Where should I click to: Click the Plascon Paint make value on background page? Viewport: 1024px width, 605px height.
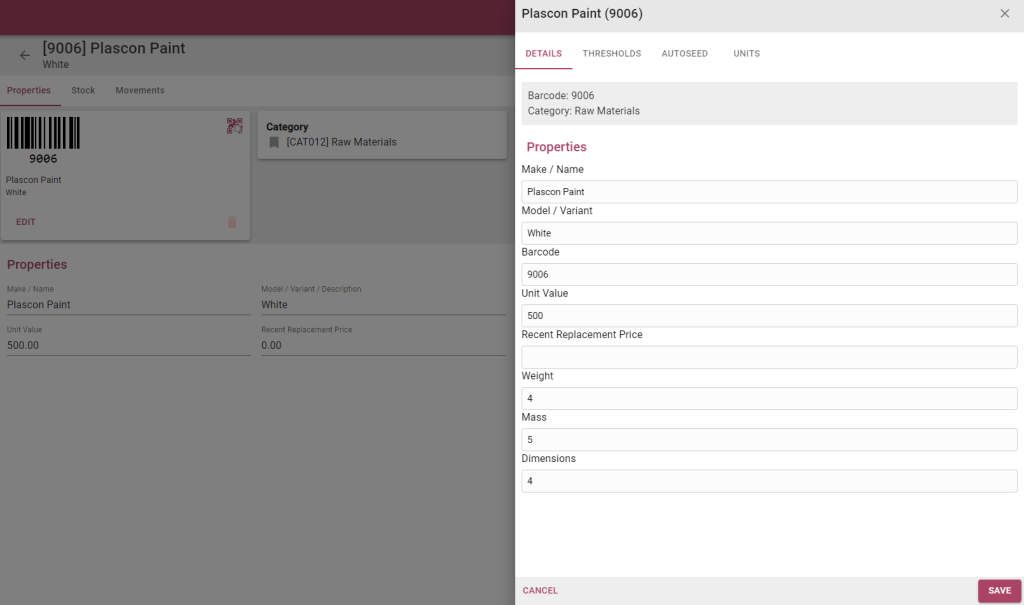[39, 305]
